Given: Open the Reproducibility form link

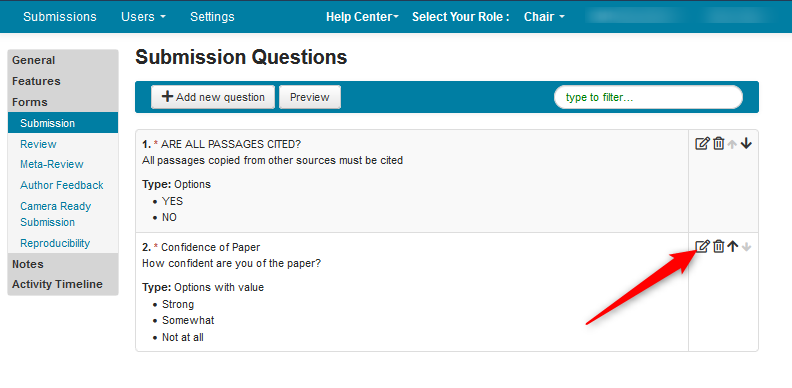Looking at the screenshot, I should coord(55,243).
